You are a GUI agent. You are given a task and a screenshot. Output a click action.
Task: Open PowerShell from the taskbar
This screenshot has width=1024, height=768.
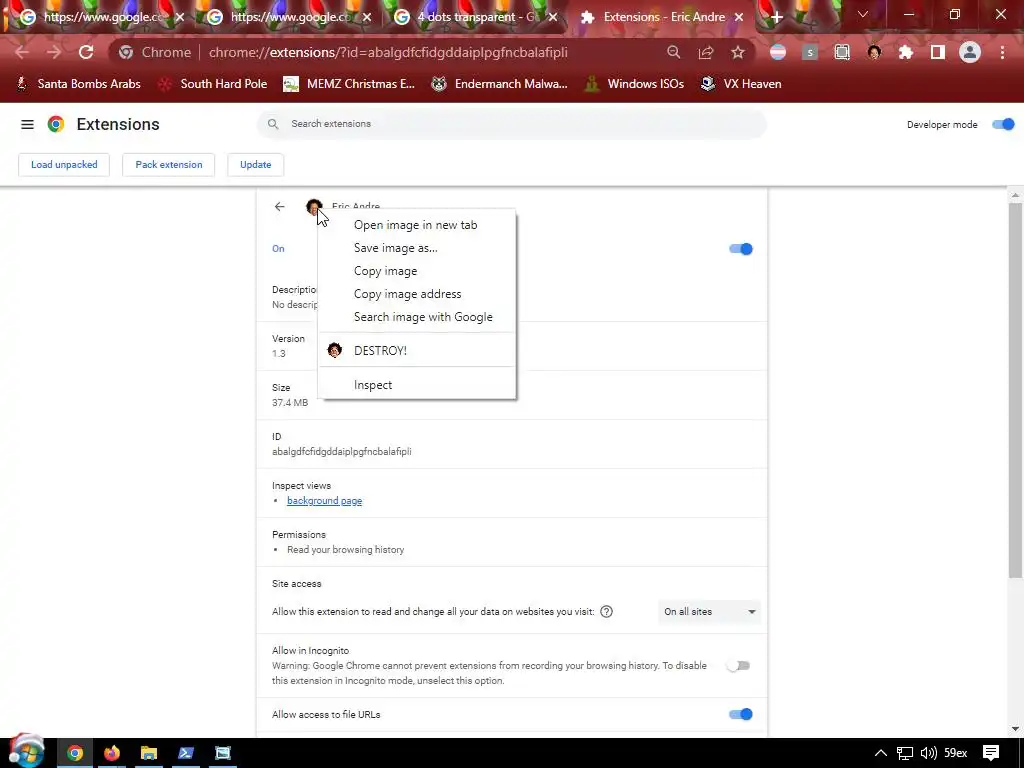click(186, 753)
